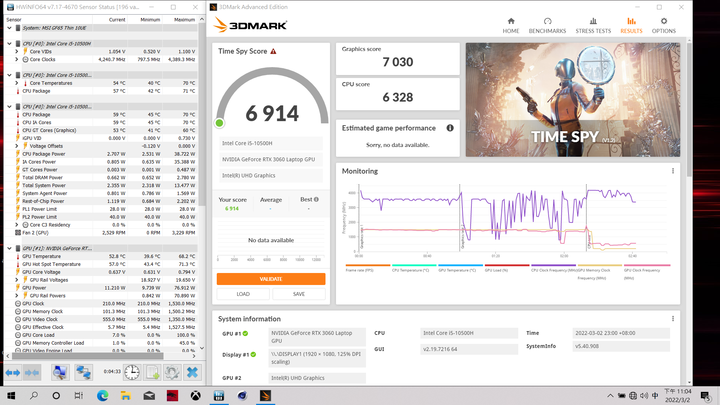Open File Explorer from the taskbar
The width and height of the screenshot is (720, 405).
pyautogui.click(x=126, y=395)
